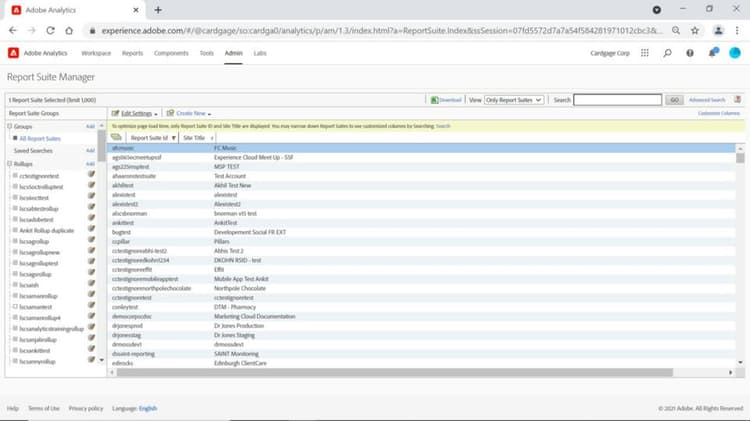This screenshot has width=750, height=421.
Task: Collapse the Rollups section box
Action: coord(10,164)
